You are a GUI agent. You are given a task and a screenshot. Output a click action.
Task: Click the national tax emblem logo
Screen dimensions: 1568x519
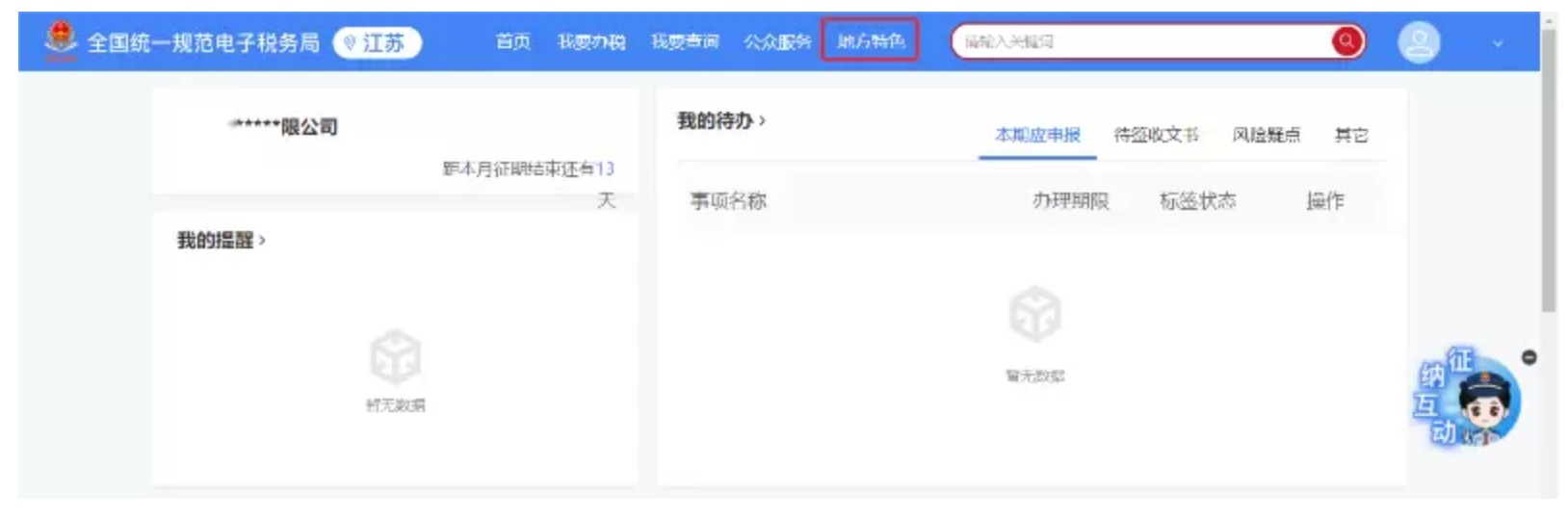[x=61, y=41]
